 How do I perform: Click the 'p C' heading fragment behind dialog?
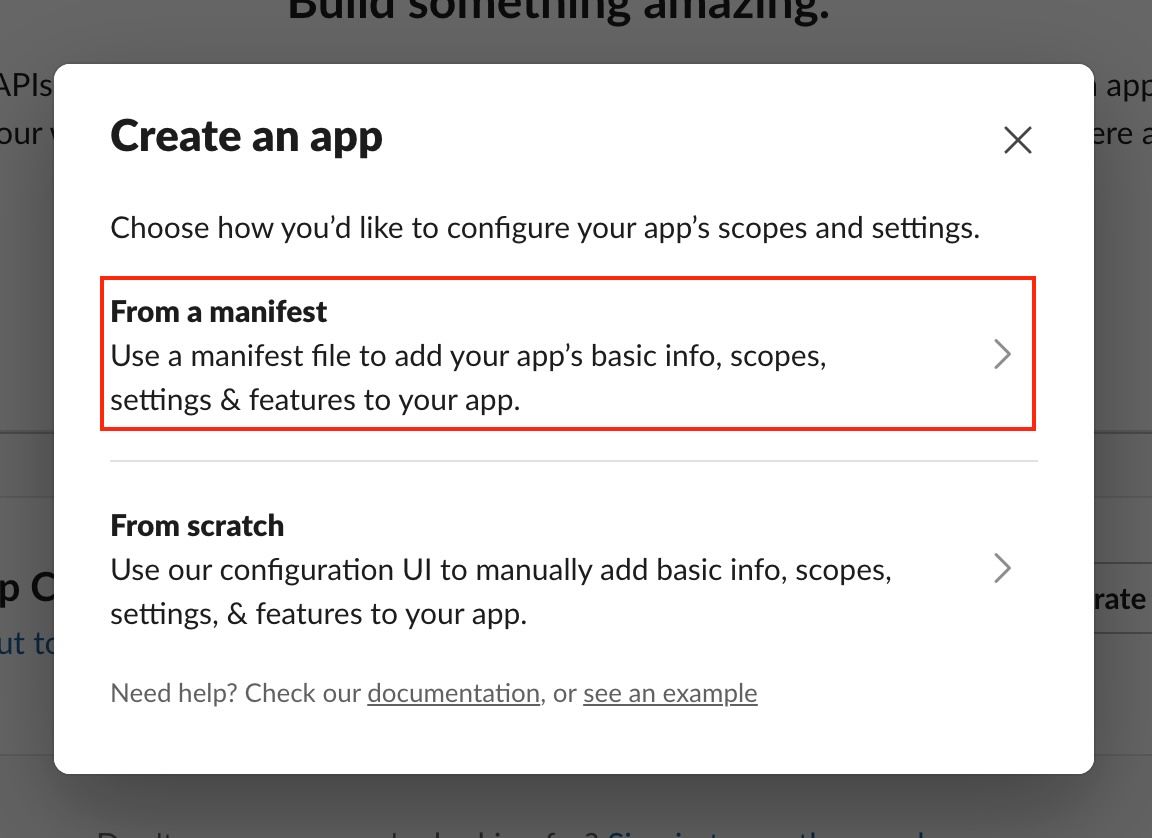(27, 587)
